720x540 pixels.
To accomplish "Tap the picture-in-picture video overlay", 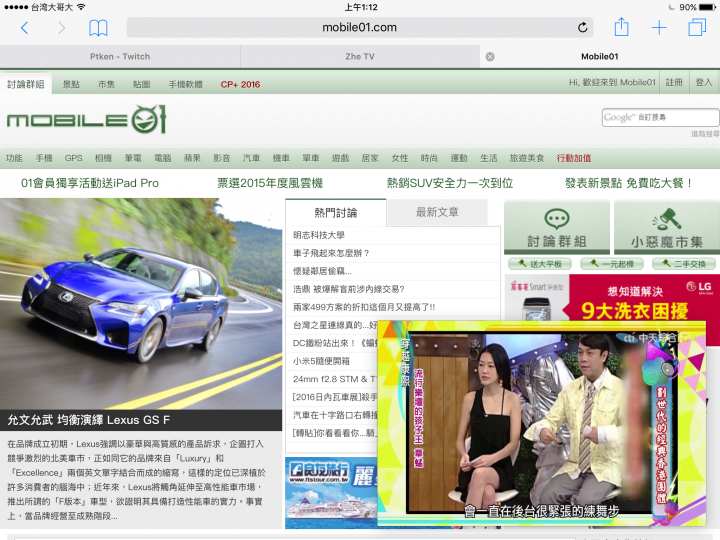I will (541, 423).
